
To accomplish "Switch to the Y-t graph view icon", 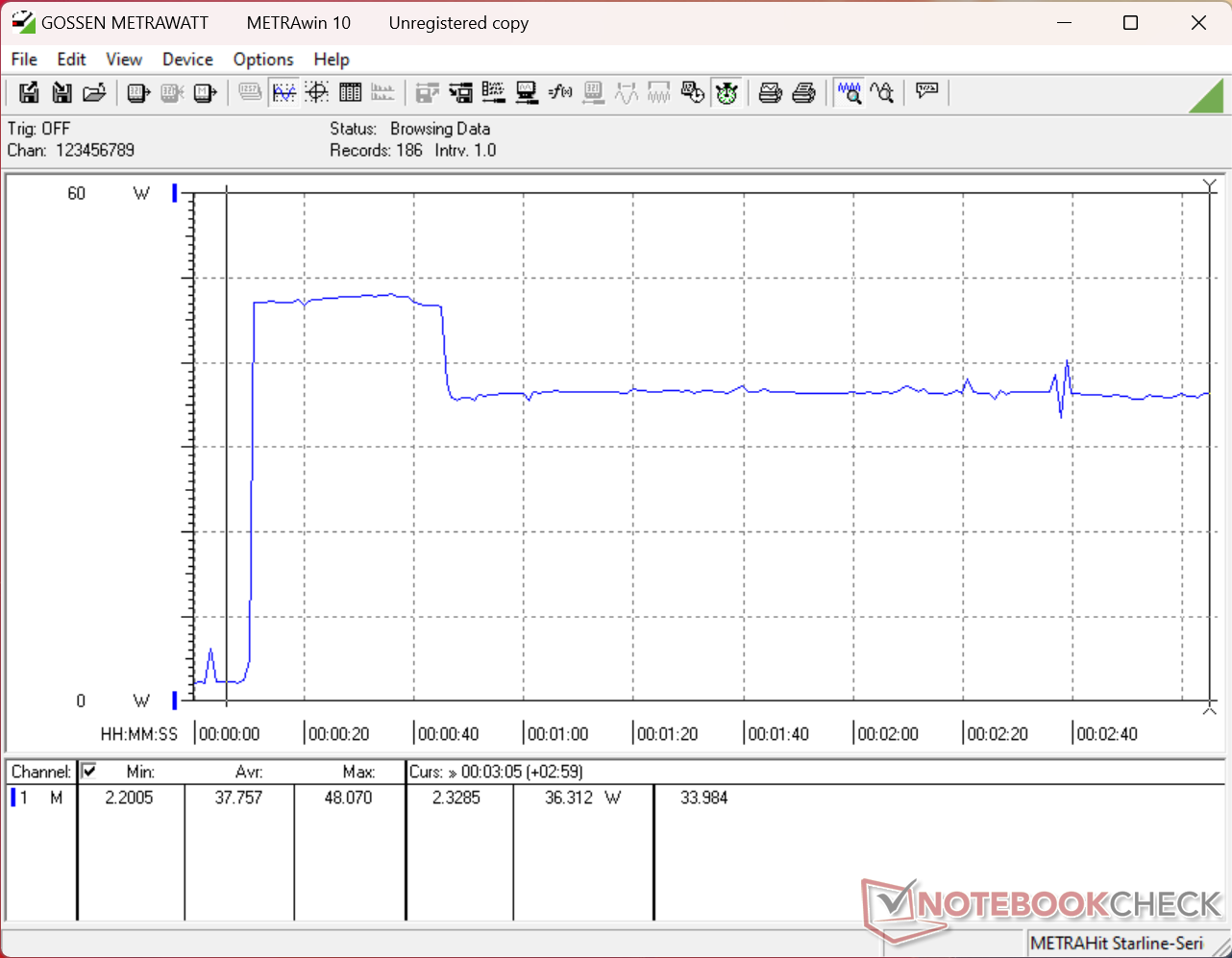I will [x=283, y=92].
